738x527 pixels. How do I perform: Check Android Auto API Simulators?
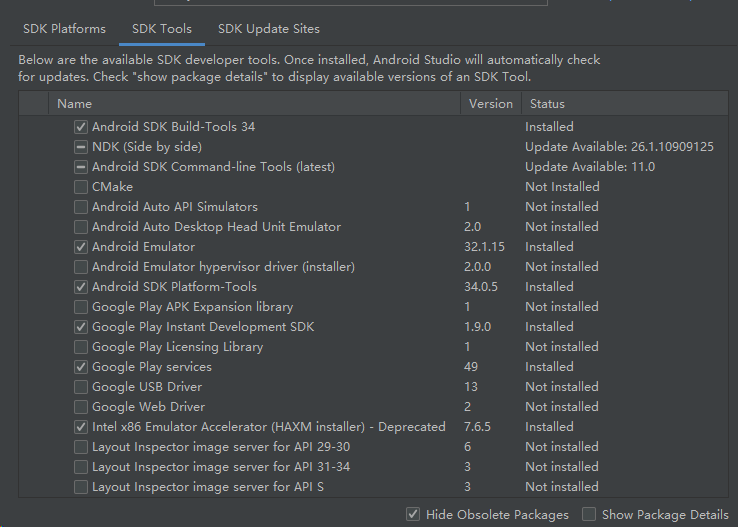coord(81,207)
